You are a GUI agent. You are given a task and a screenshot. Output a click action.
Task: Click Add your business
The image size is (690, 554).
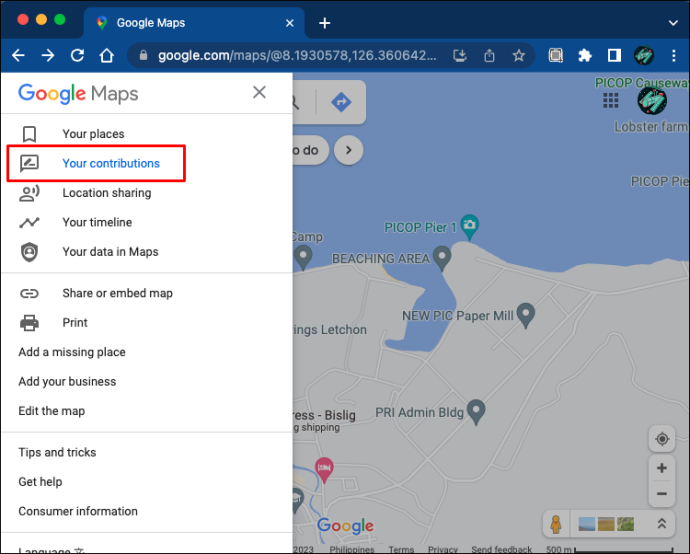coord(67,382)
